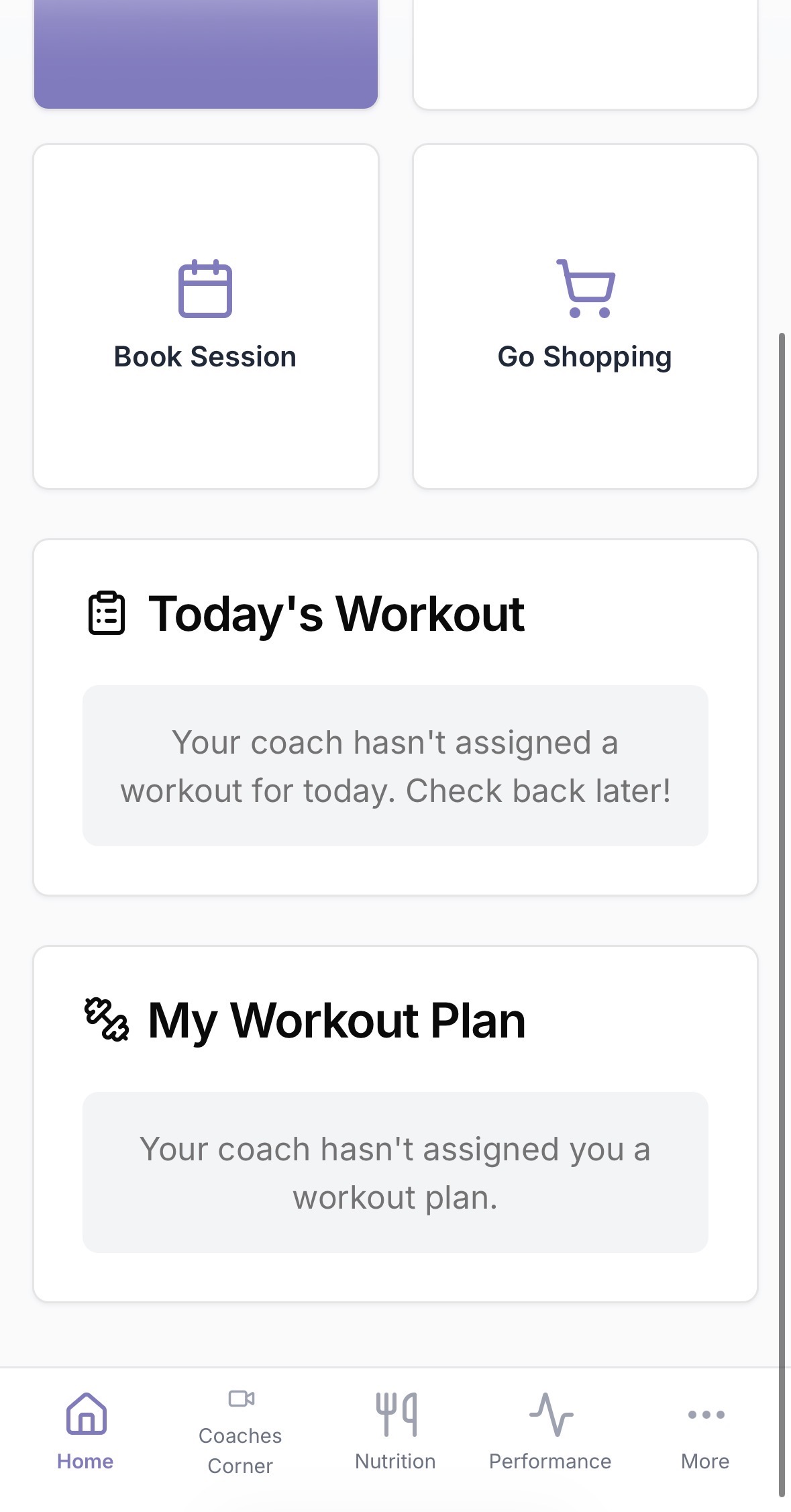Click the no workout assigned today message
Screen dimensions: 791x1512
tap(395, 766)
